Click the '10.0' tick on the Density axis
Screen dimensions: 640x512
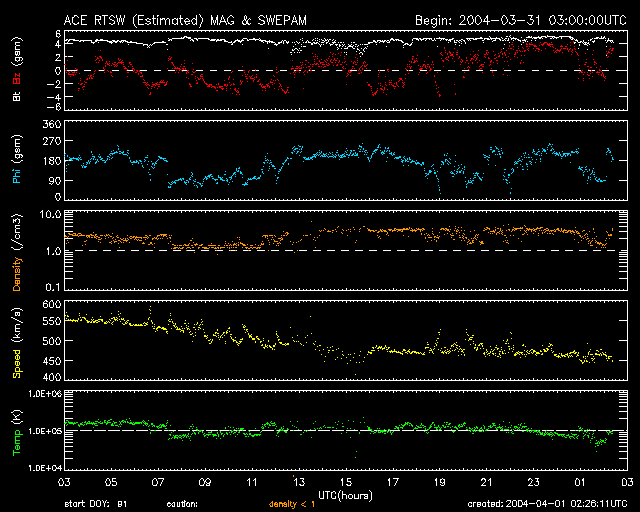pos(50,214)
